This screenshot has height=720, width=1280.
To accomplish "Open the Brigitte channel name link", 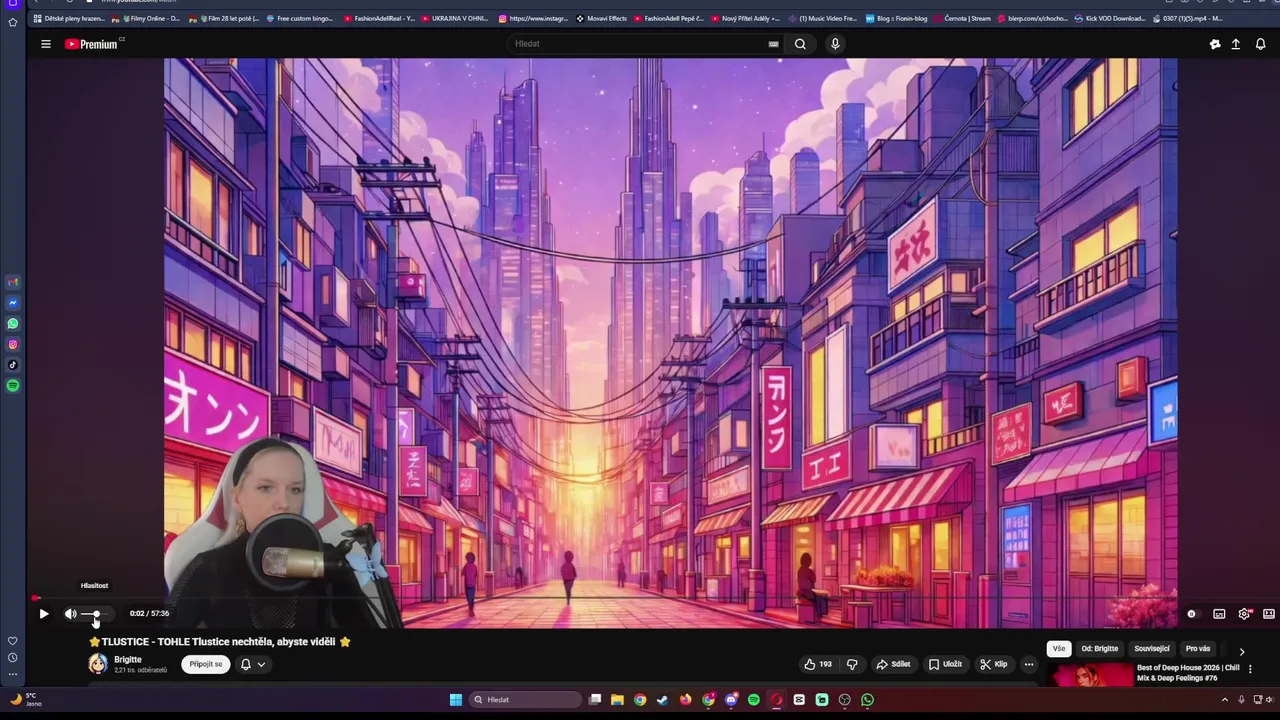I will click(128, 660).
